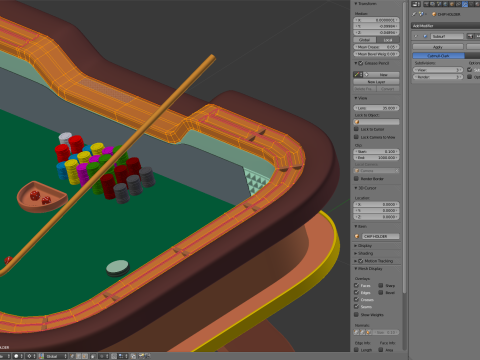Collapse the Mesh Display panel

(356, 269)
